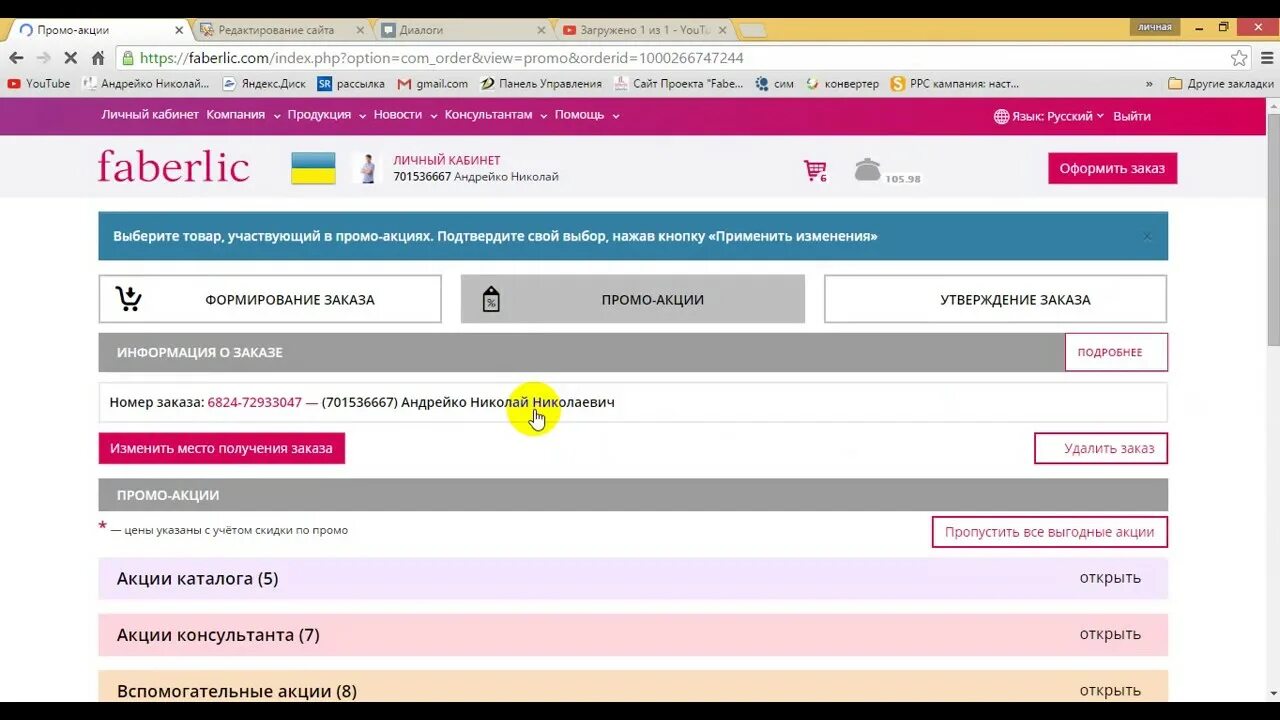Open сим bookmark

pos(775,84)
